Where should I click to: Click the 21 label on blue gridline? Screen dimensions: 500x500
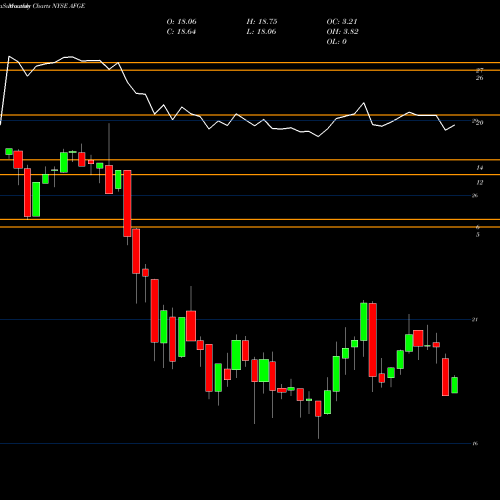(x=475, y=320)
